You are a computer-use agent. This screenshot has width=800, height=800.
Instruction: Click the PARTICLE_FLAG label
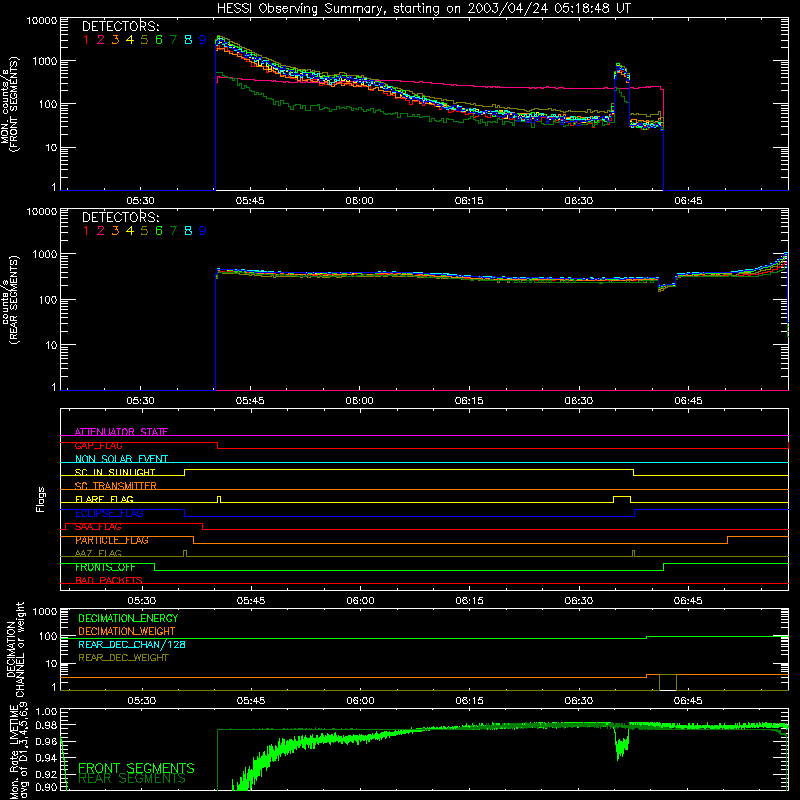point(112,540)
